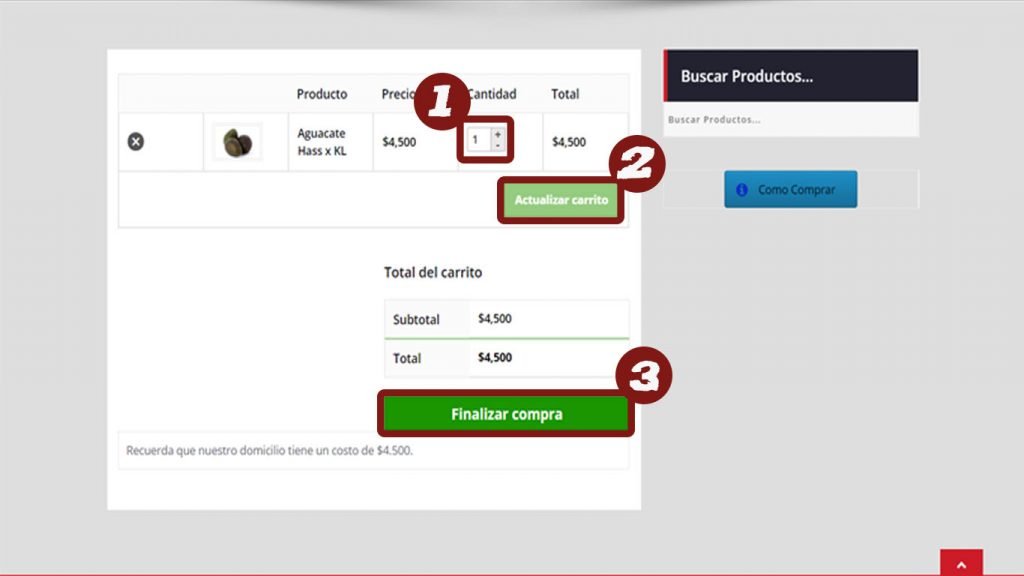This screenshot has width=1024, height=576.
Task: Click the info icon on Como Comprar
Action: (x=742, y=189)
